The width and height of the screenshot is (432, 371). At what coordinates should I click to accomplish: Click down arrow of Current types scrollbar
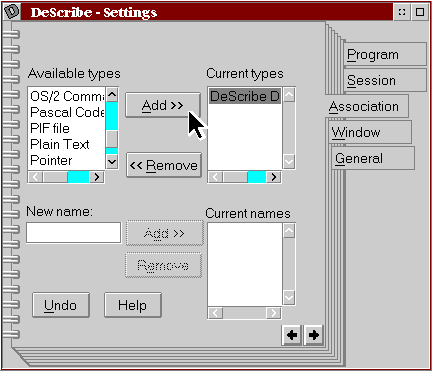(x=289, y=162)
